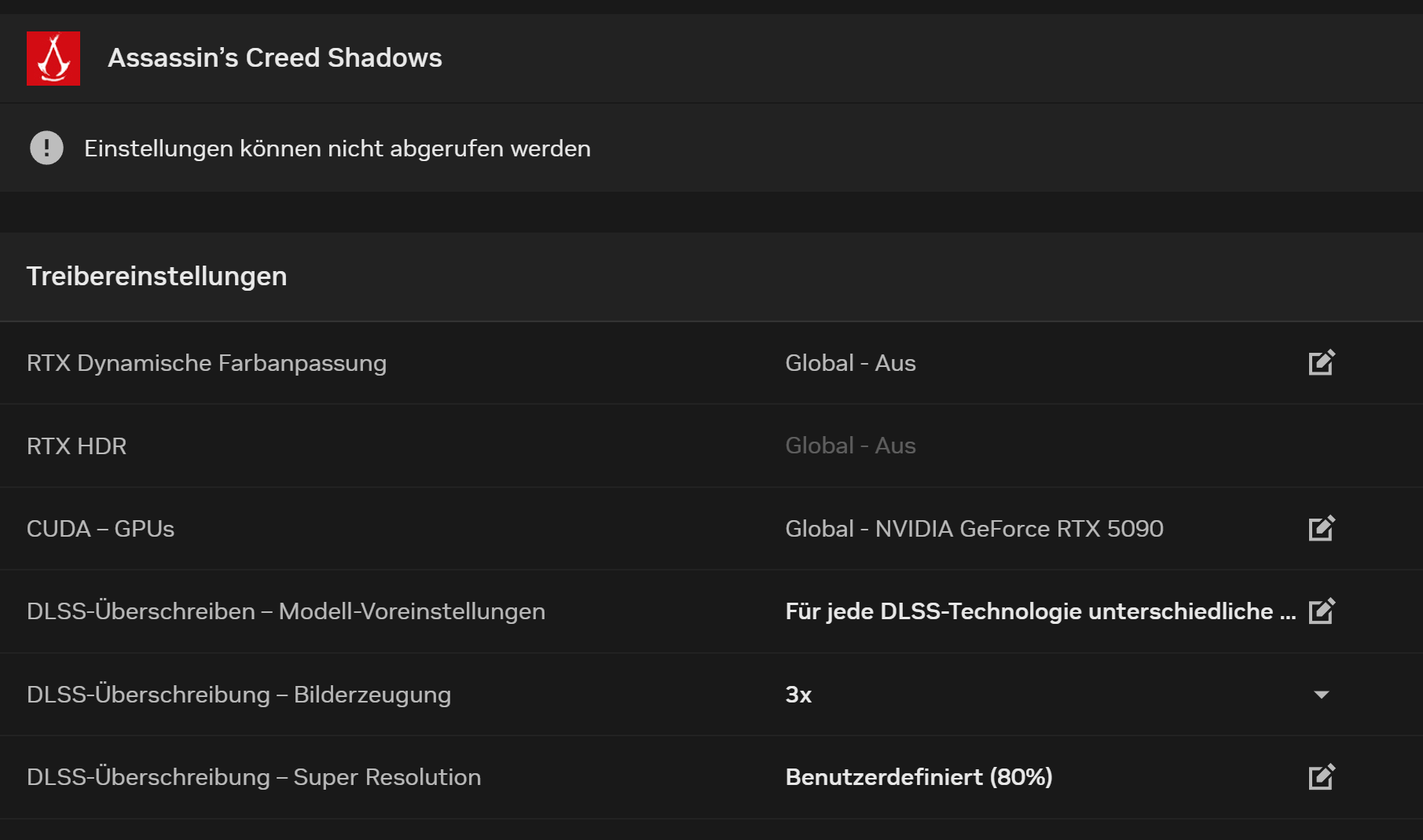Click the Assassin's Creed Shadows title
This screenshot has height=840, width=1423.
(x=275, y=57)
